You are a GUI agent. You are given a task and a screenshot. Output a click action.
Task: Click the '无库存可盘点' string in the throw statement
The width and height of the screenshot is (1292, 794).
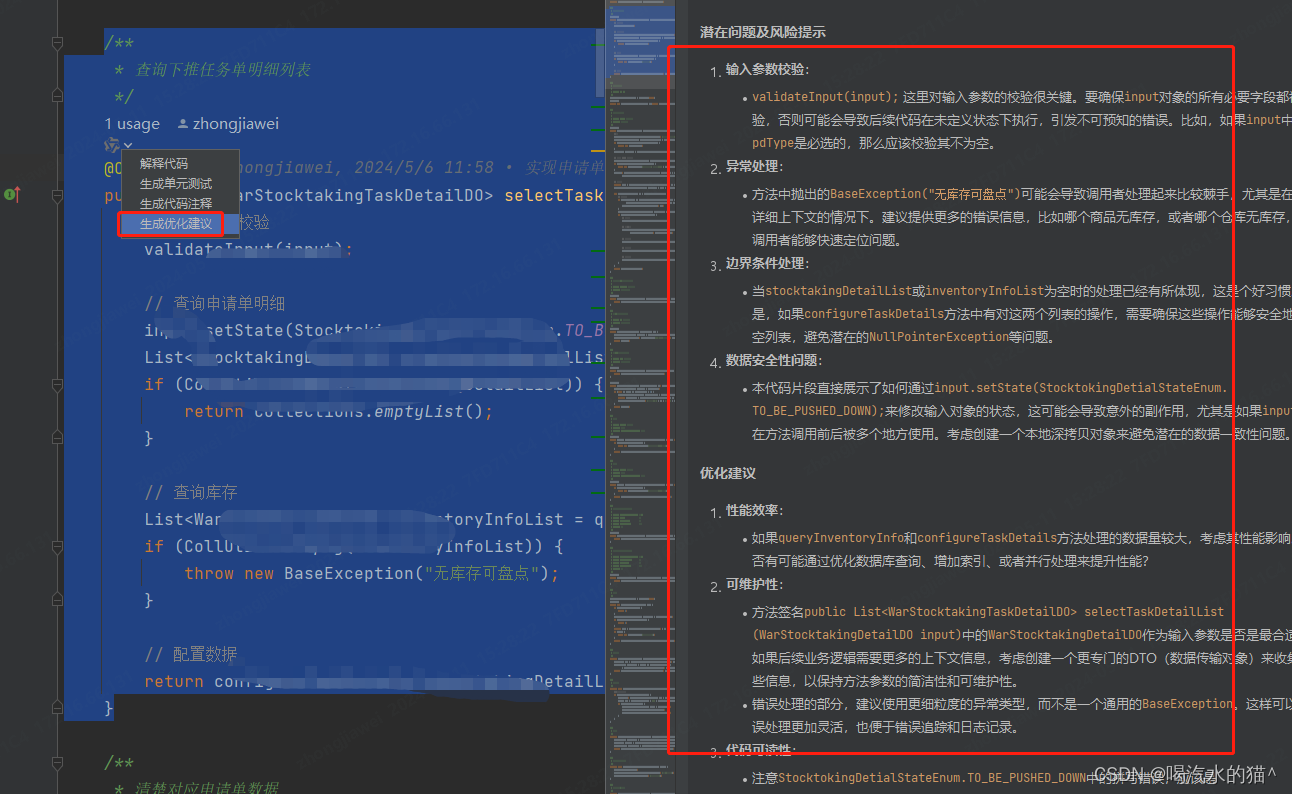click(484, 573)
